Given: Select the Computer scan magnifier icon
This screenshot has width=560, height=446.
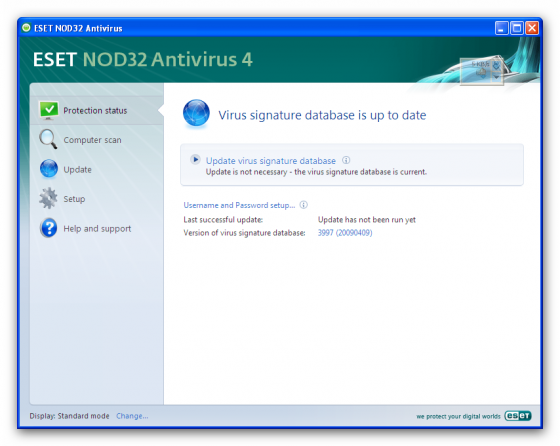Looking at the screenshot, I should pyautogui.click(x=48, y=139).
